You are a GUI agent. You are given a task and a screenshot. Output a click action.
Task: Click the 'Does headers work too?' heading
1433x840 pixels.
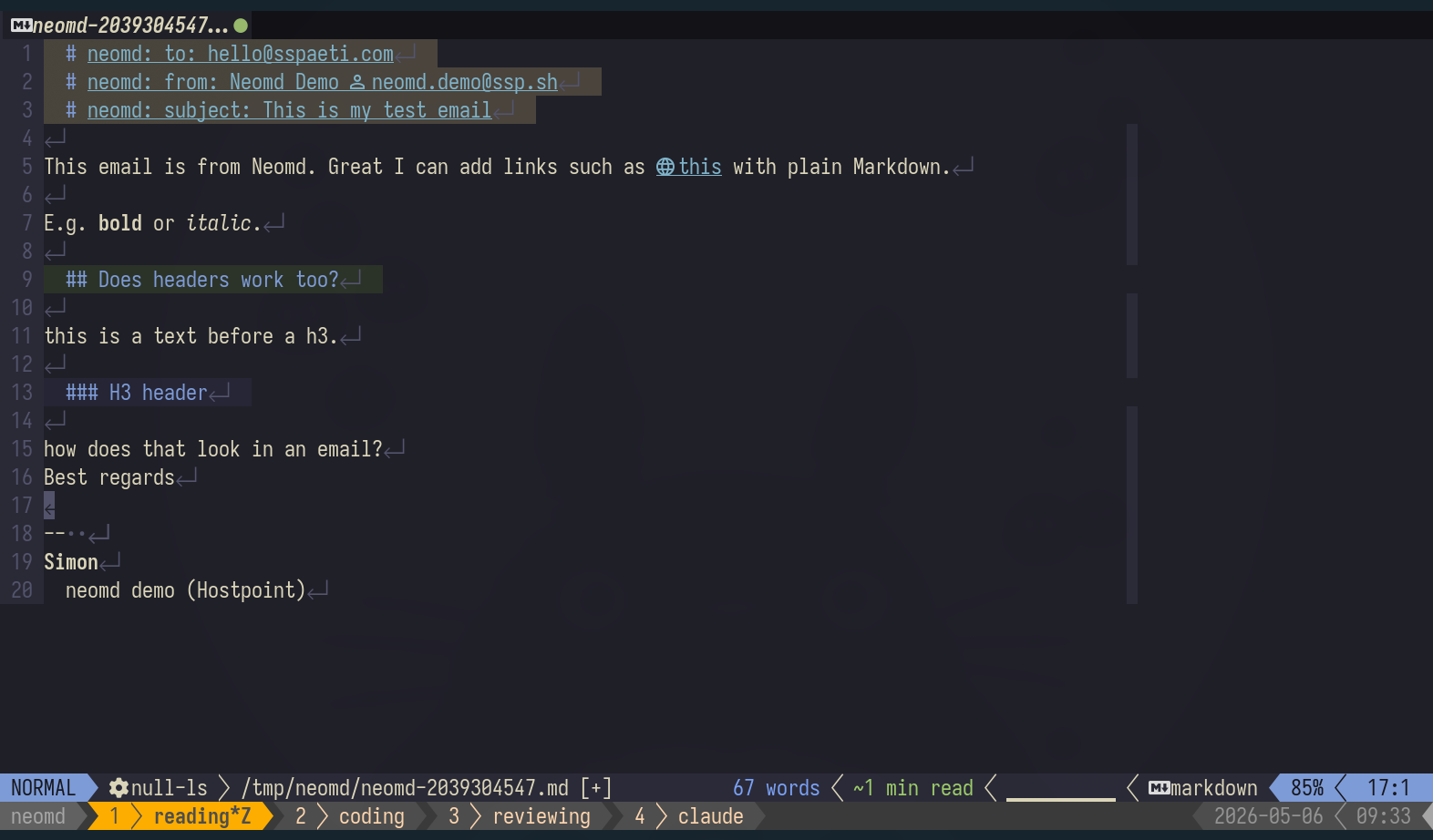point(219,280)
